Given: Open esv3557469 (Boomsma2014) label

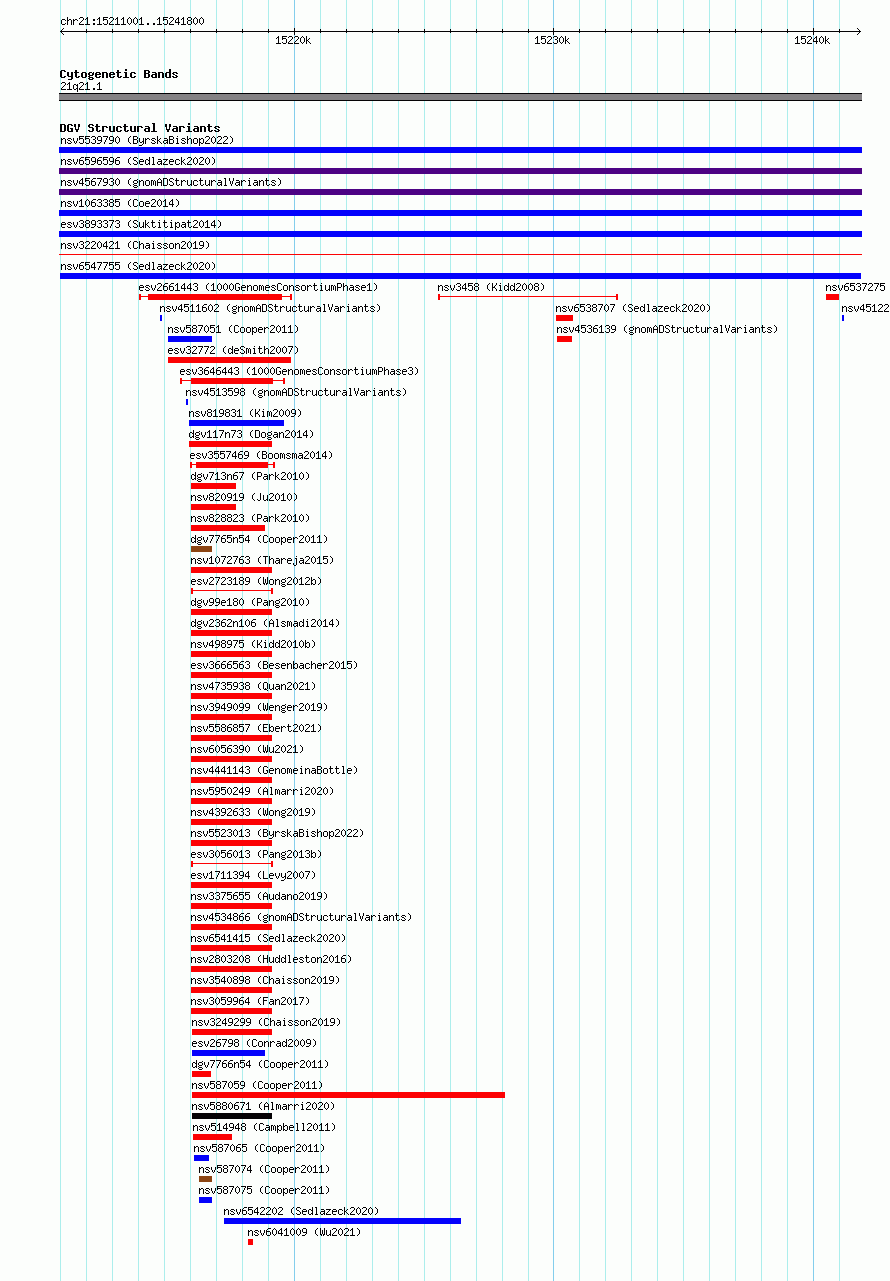Looking at the screenshot, I should (262, 455).
